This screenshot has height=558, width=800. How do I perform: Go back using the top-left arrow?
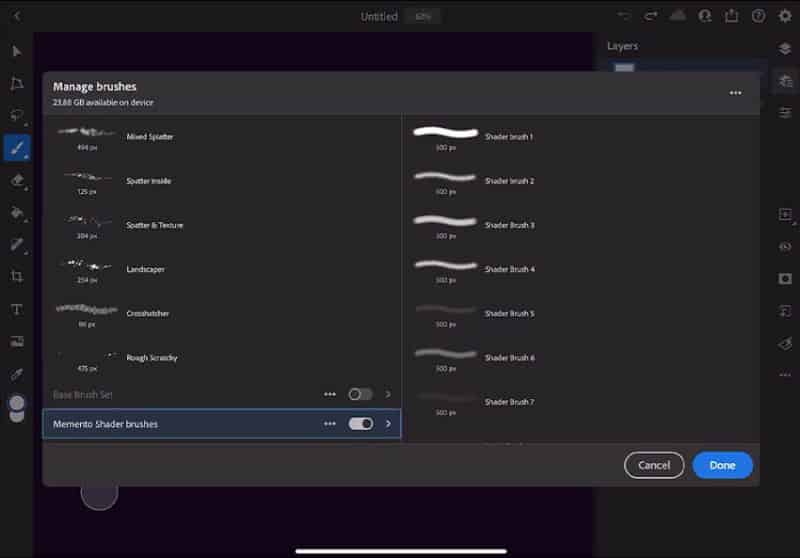pyautogui.click(x=17, y=16)
